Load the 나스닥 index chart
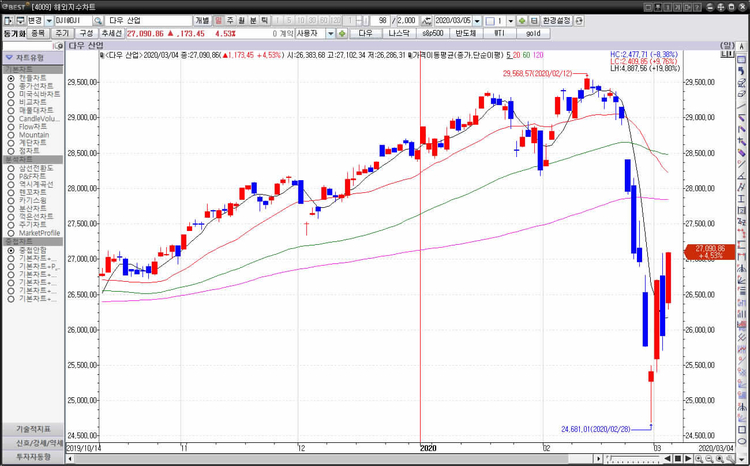This screenshot has height=466, width=750. [399, 33]
